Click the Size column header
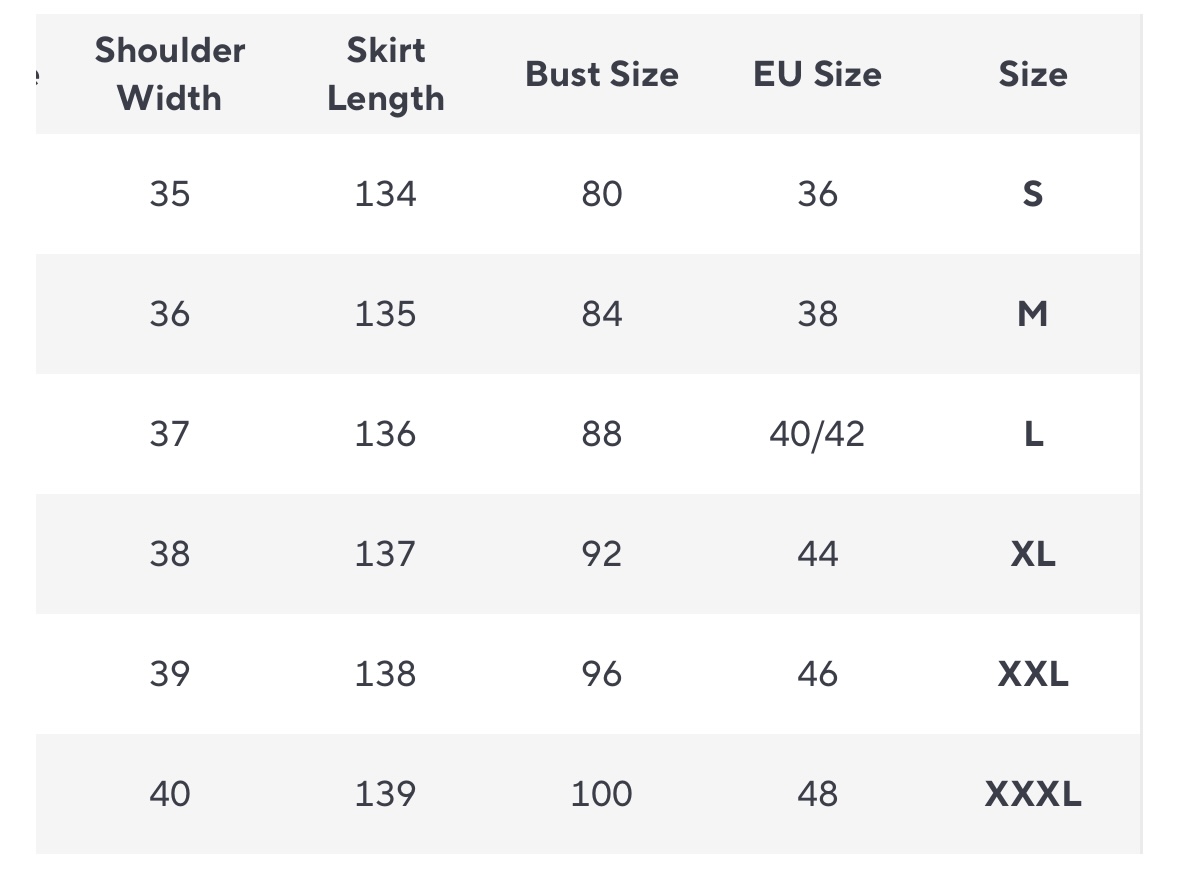Viewport: 1179px width, 876px height. point(1032,74)
